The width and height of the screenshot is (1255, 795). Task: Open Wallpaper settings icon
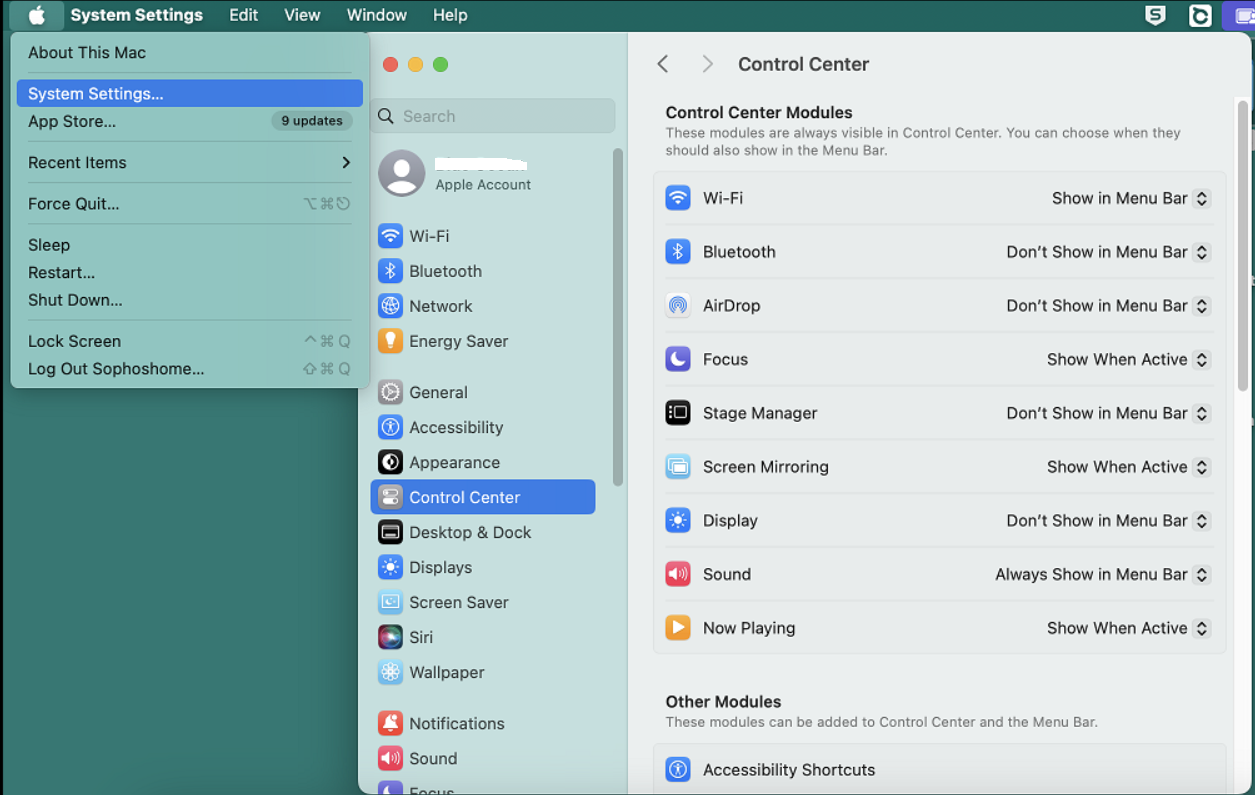(x=390, y=672)
